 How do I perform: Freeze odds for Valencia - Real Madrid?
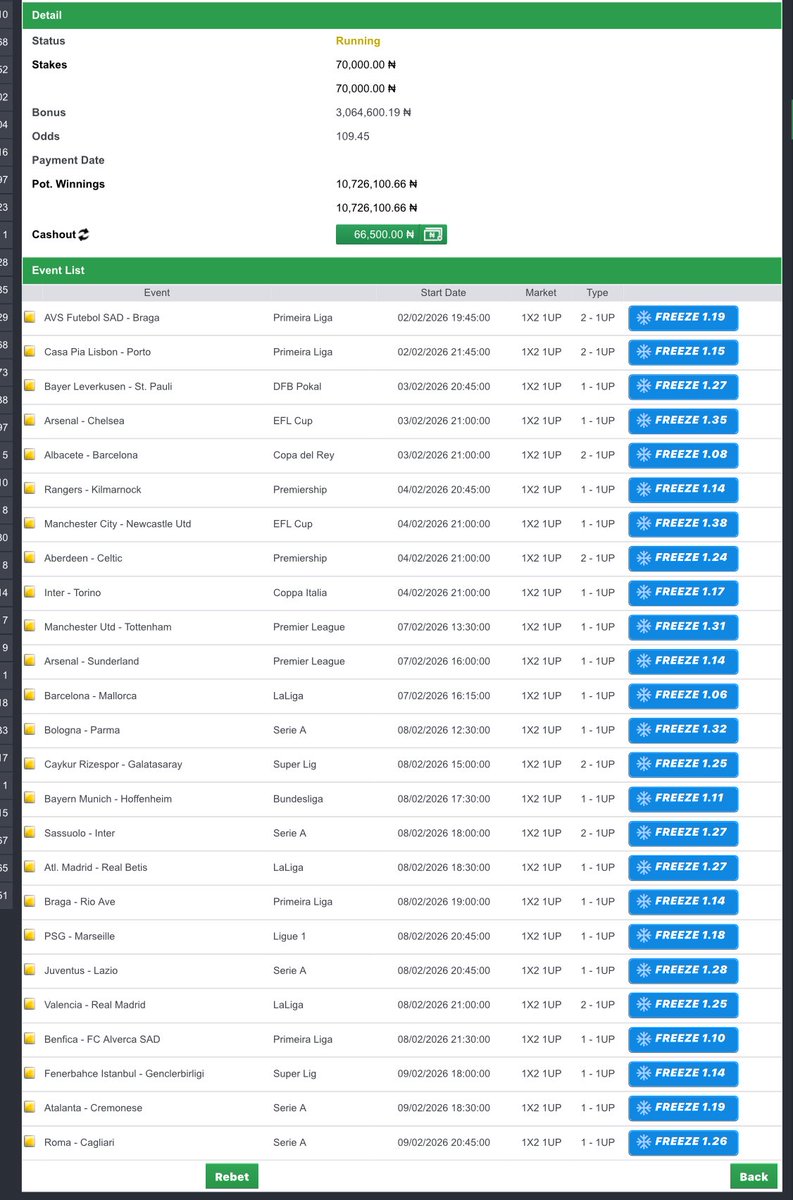point(683,1004)
